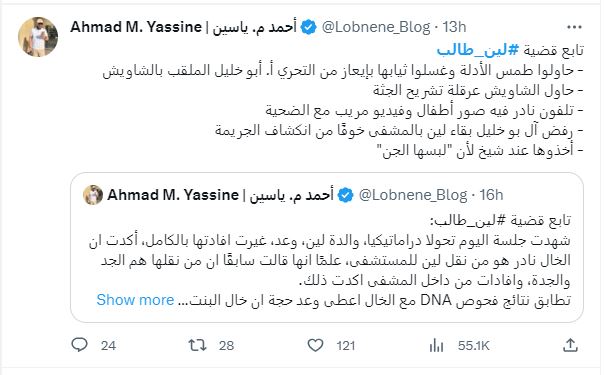Expand quoted tweet with Show more
605x375 pixels.
click(x=135, y=300)
